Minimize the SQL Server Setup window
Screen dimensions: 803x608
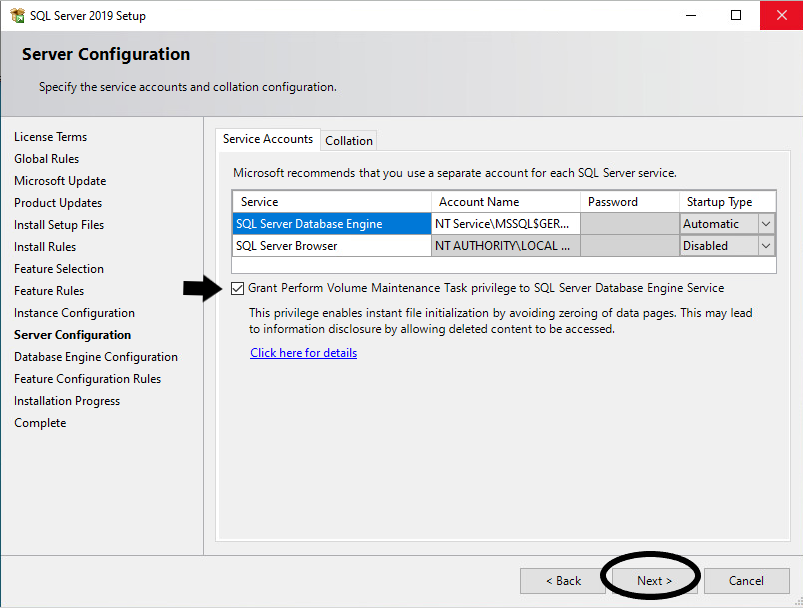[x=691, y=15]
